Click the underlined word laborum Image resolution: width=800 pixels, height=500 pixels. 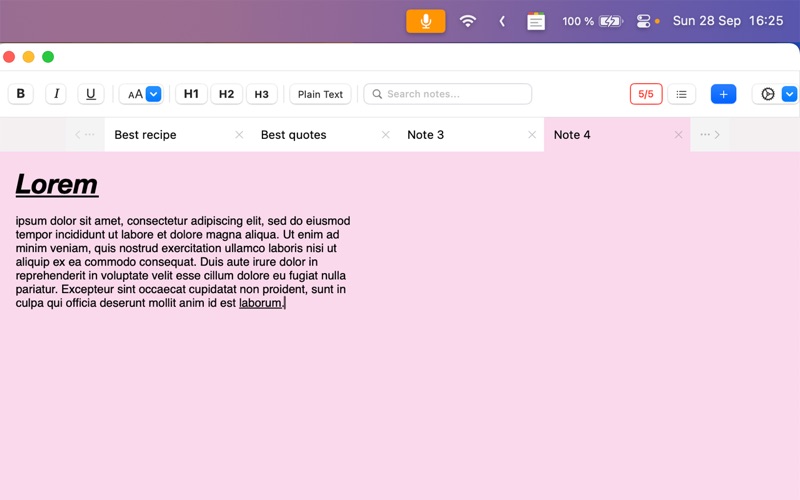tap(260, 303)
